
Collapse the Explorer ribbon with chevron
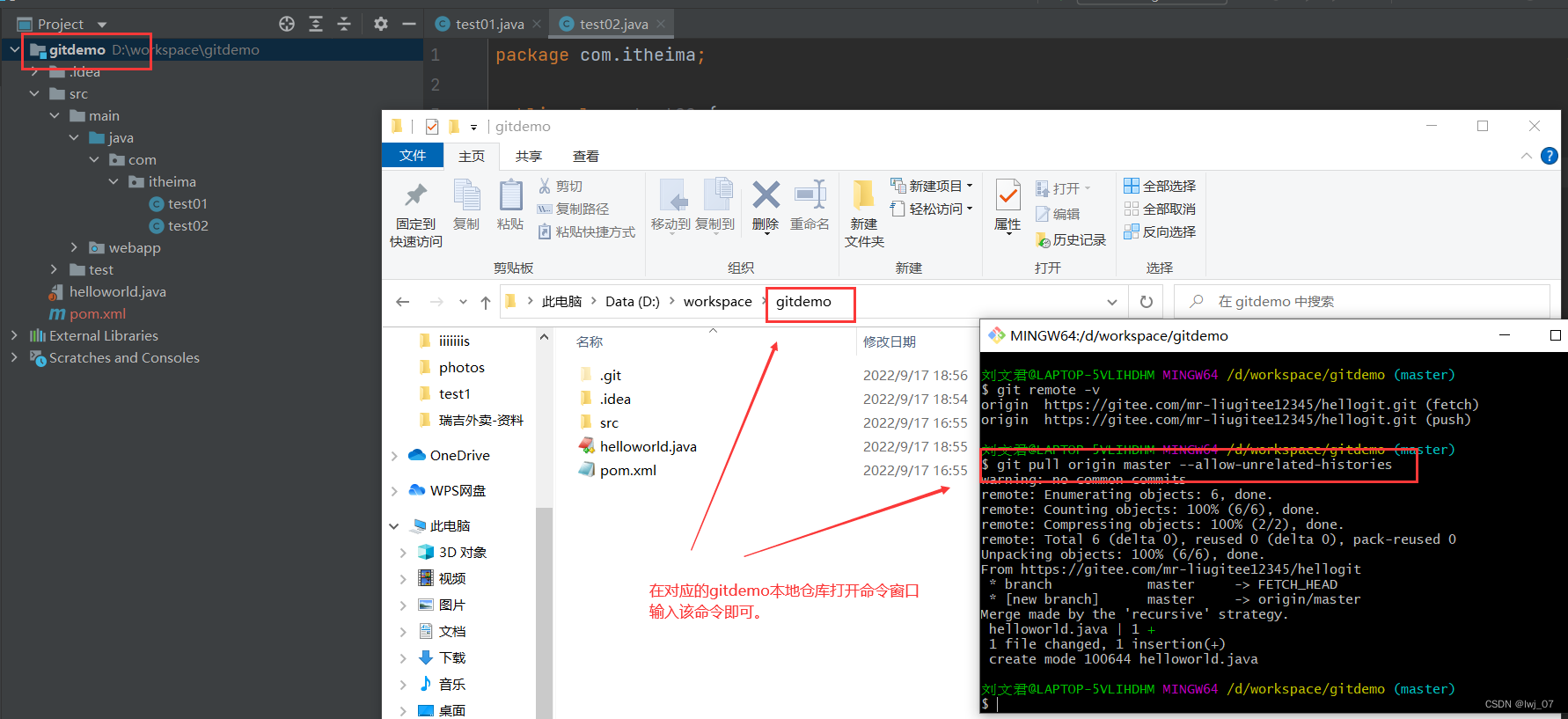[x=1526, y=156]
